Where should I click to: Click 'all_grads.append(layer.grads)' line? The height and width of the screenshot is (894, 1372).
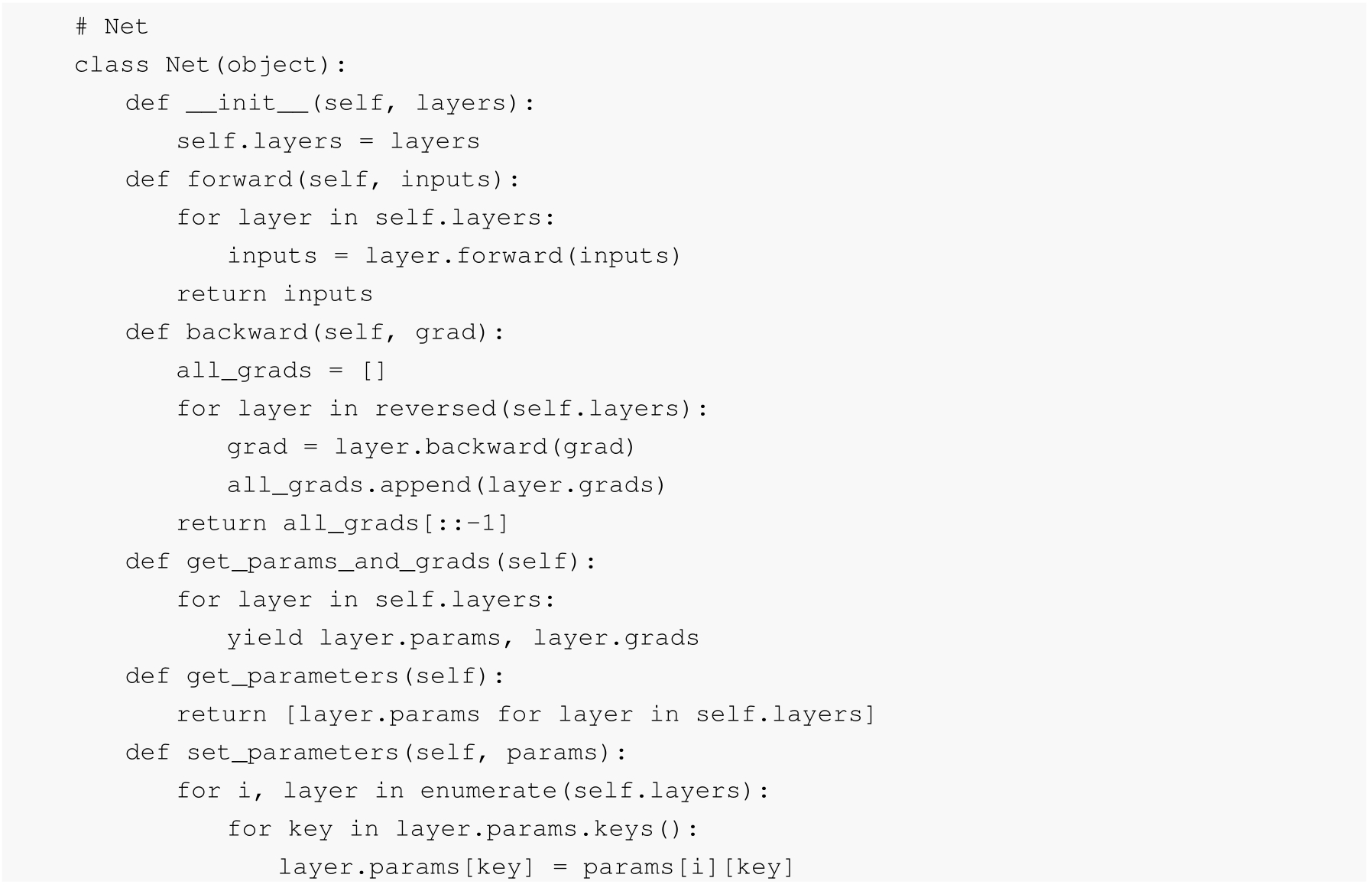446,485
